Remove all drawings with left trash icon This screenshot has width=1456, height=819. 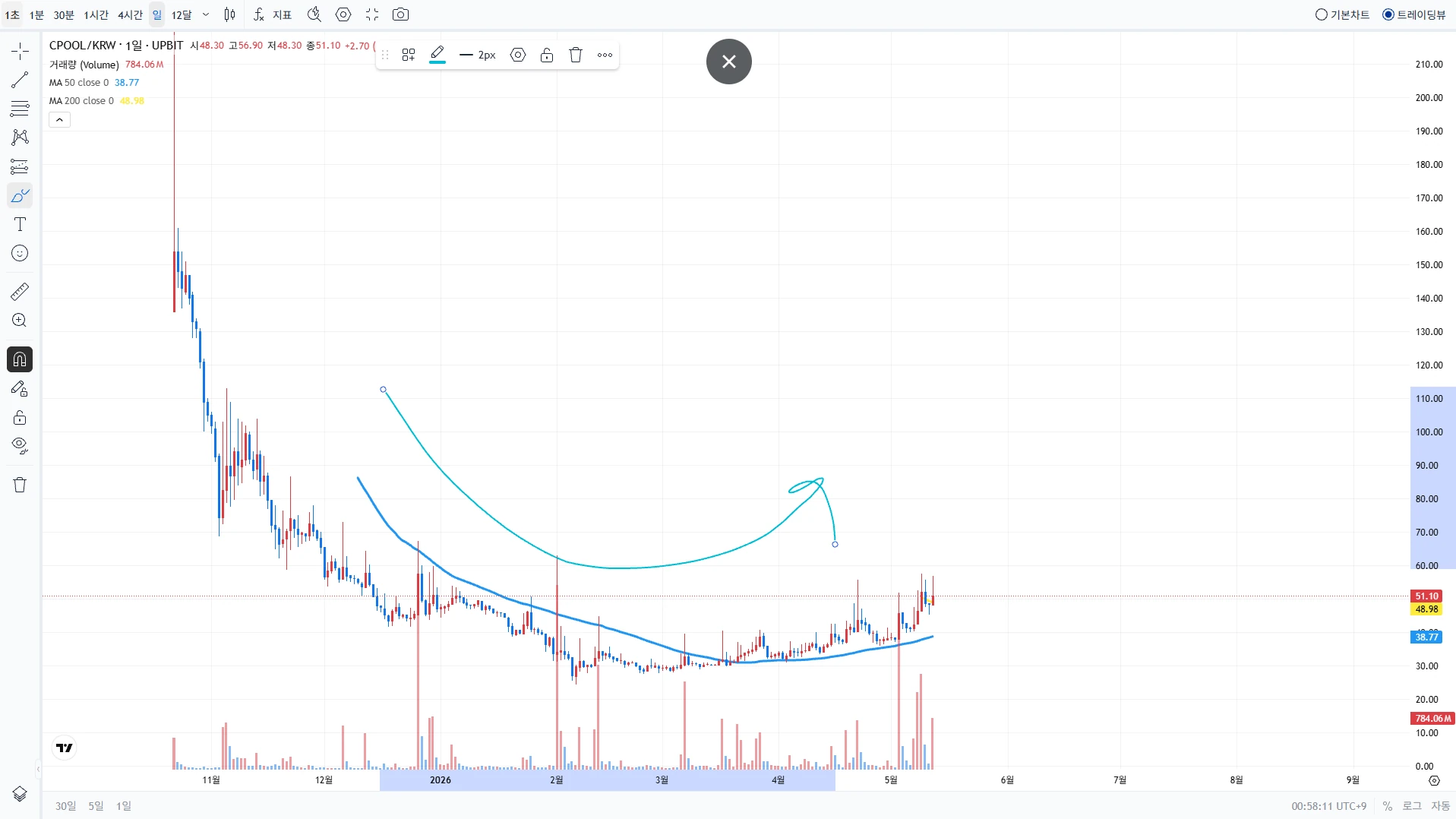20,485
